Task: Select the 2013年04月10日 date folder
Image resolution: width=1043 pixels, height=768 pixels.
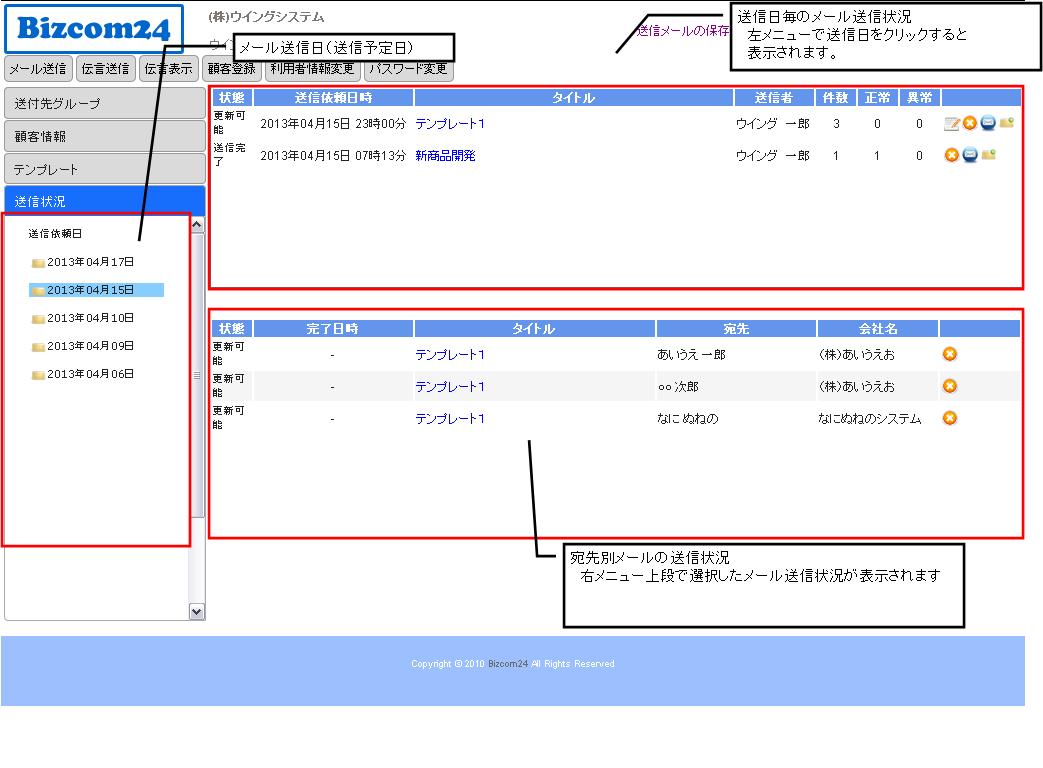Action: tap(90, 318)
